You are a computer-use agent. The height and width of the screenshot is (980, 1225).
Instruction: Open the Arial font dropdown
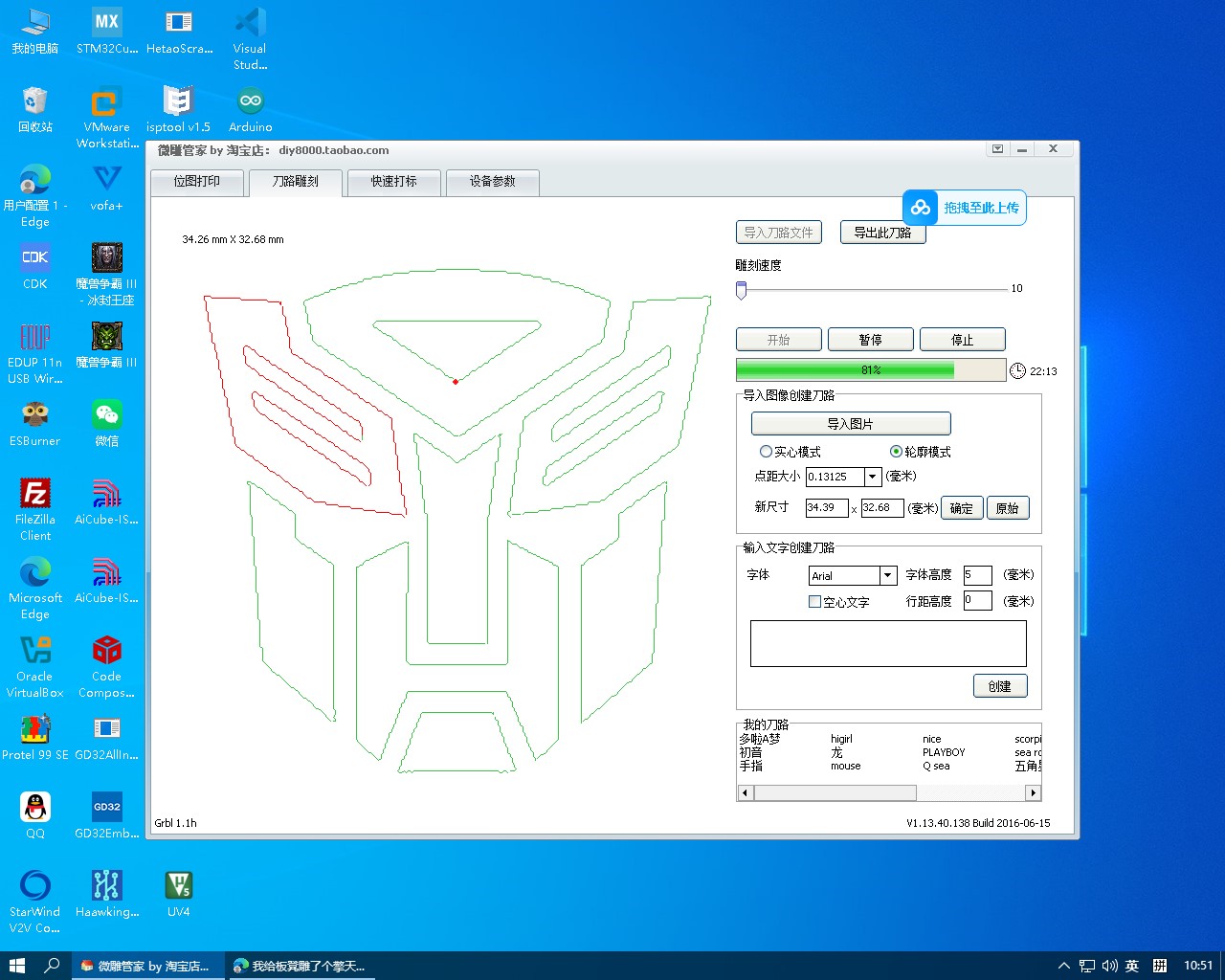(x=887, y=575)
